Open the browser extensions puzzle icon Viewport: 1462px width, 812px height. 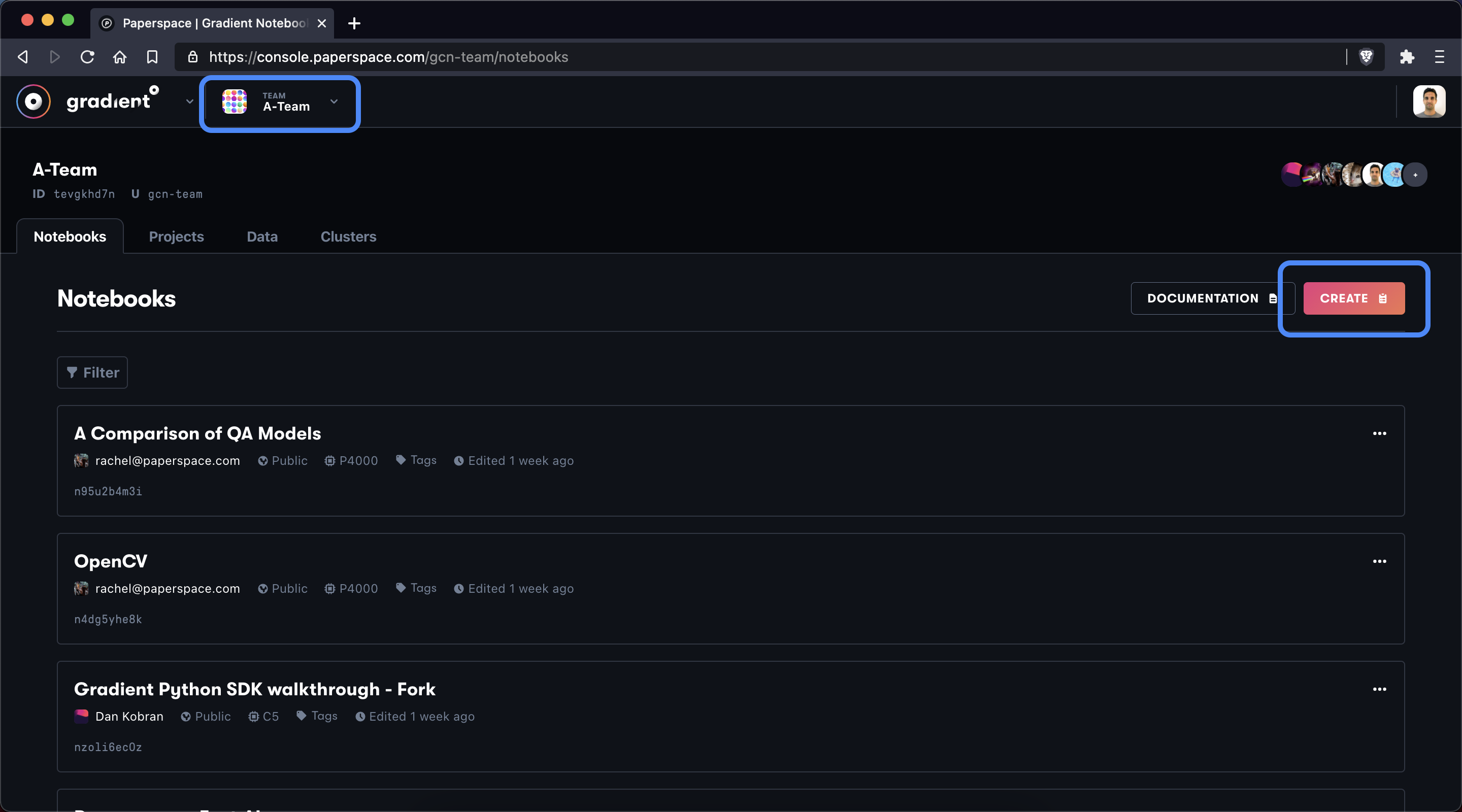coord(1408,57)
